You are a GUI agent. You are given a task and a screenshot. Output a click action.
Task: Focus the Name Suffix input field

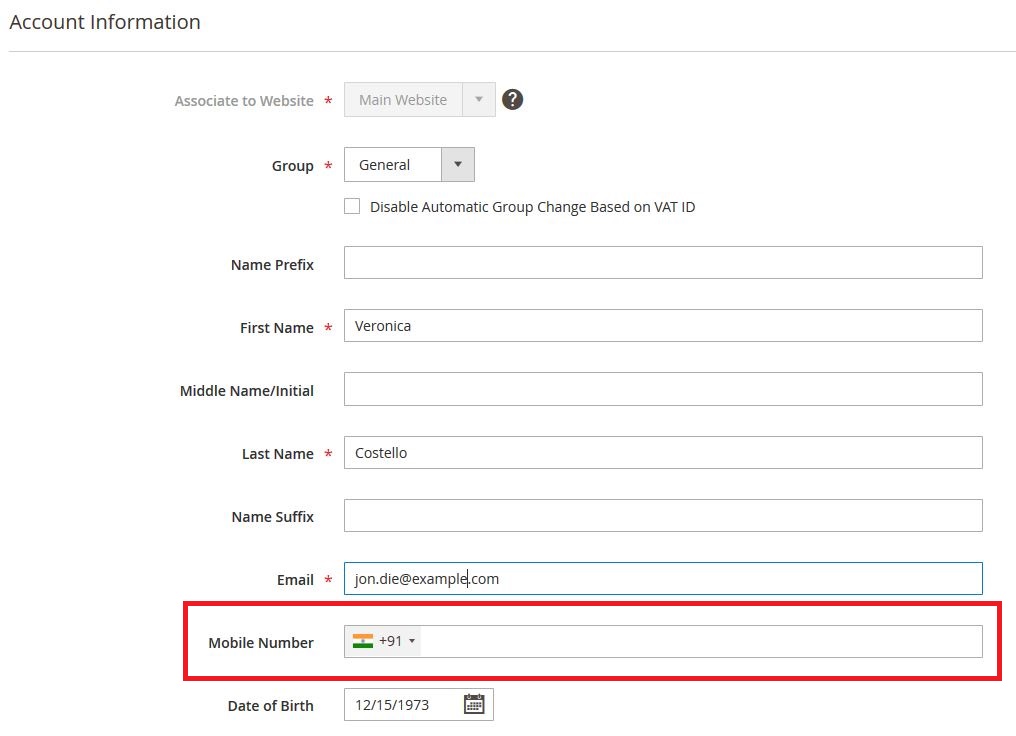(662, 516)
